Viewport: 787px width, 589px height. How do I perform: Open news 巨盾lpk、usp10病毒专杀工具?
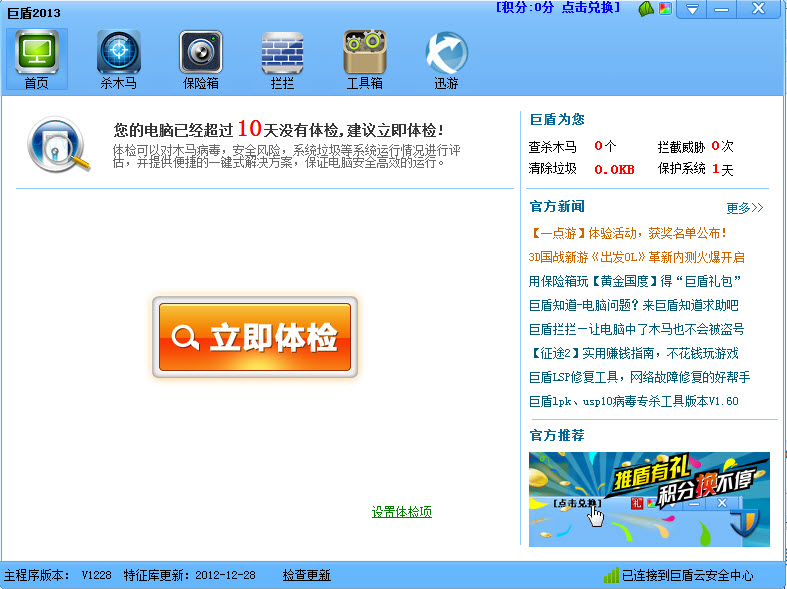coord(633,401)
